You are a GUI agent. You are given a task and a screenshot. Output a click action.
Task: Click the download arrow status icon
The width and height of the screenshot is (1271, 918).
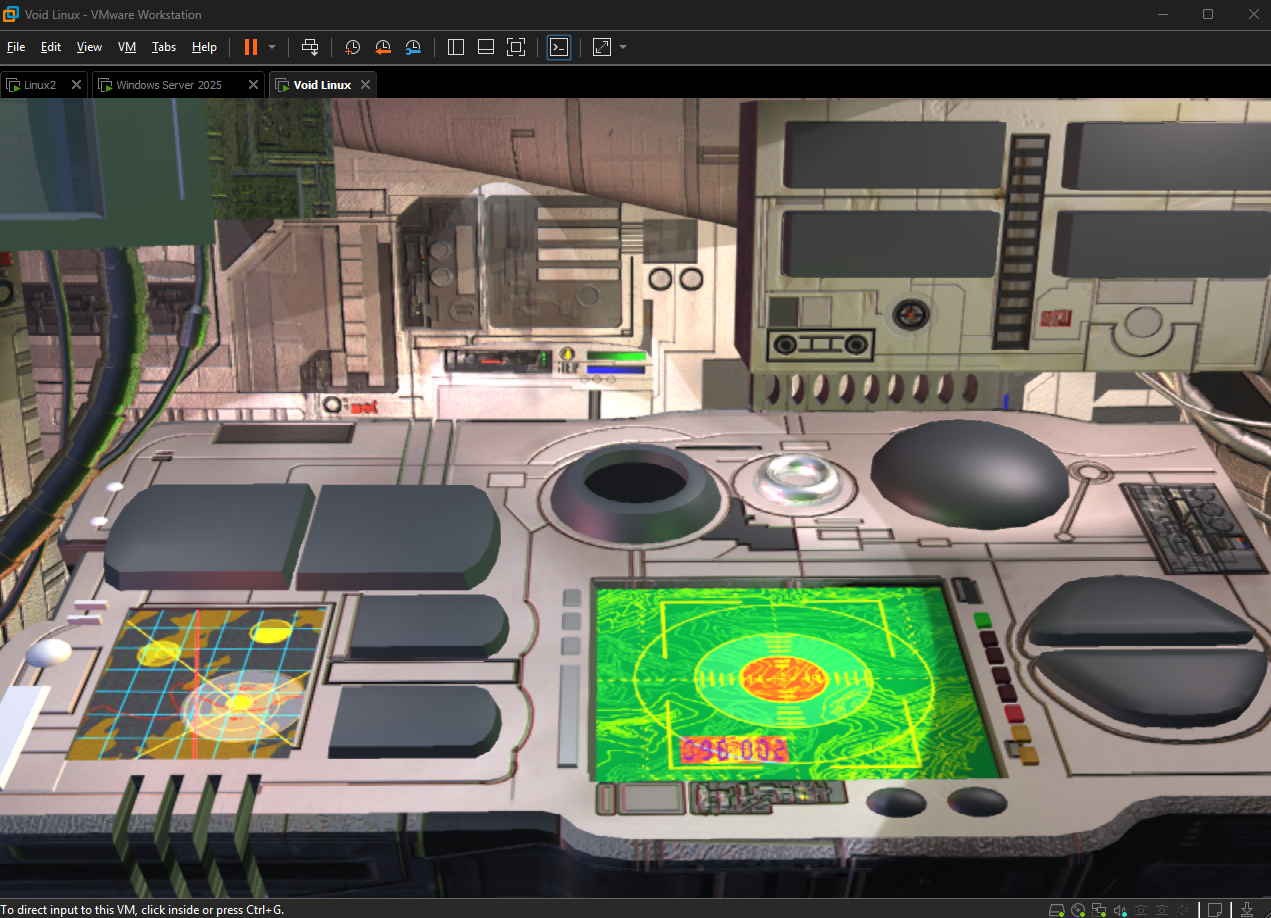point(1247,910)
